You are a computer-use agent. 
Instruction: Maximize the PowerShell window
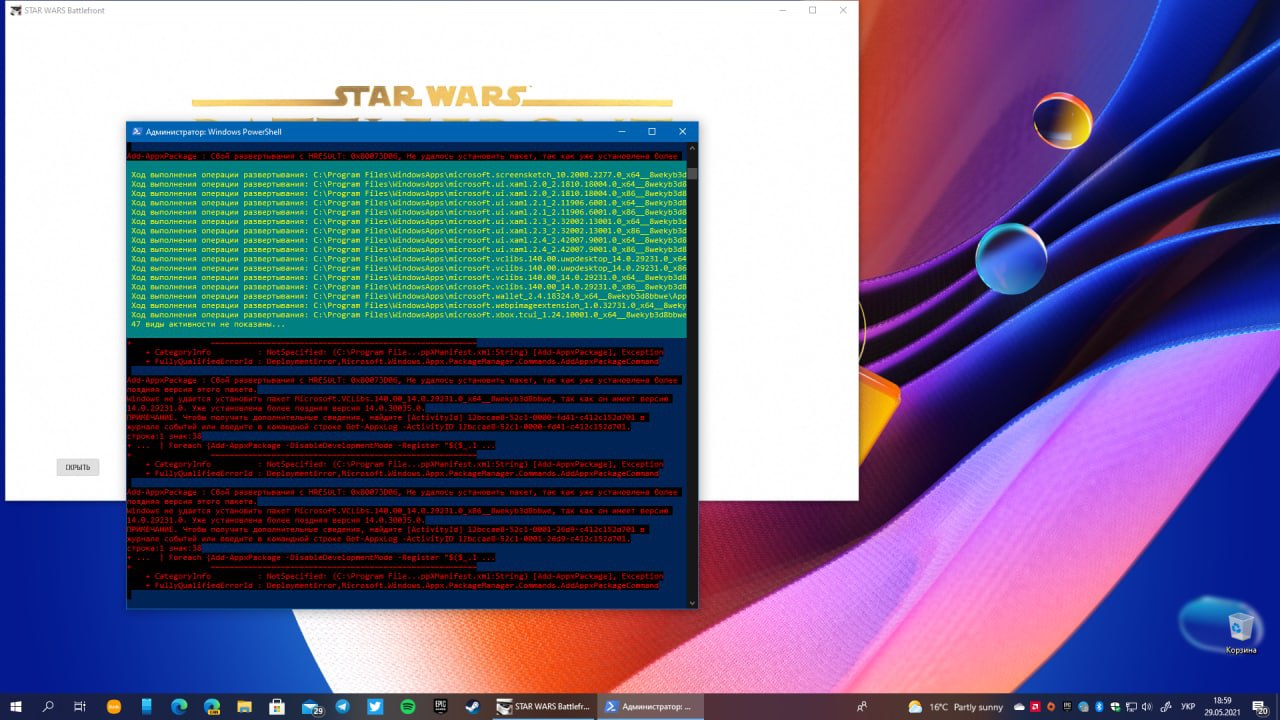tap(652, 131)
